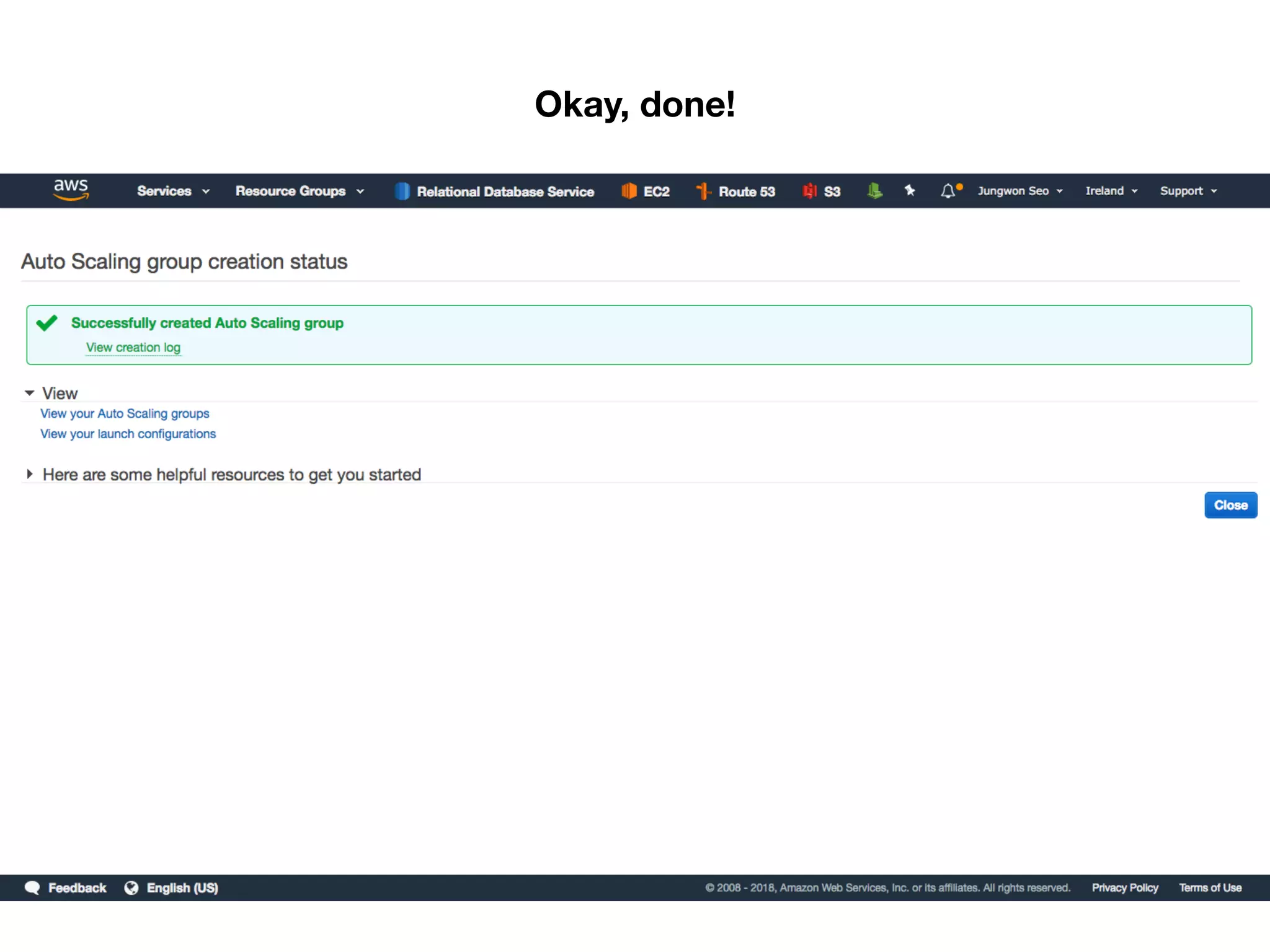This screenshot has height=952, width=1270.
Task: Click the green success checkmark icon
Action: tap(47, 323)
